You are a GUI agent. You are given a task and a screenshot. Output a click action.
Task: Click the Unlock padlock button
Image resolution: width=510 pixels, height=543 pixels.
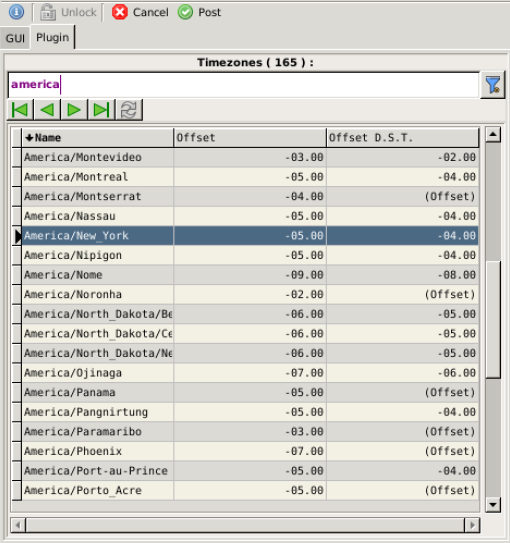68,12
